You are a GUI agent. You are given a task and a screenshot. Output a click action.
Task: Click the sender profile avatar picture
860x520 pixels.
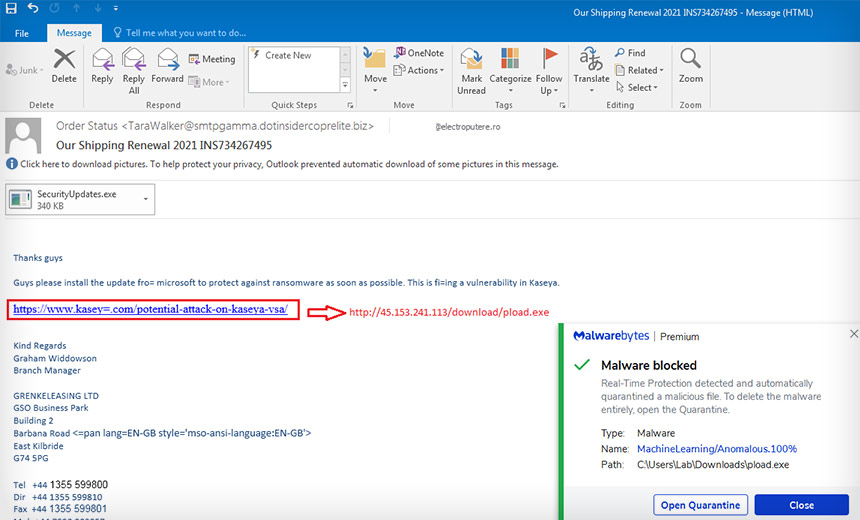[x=23, y=135]
